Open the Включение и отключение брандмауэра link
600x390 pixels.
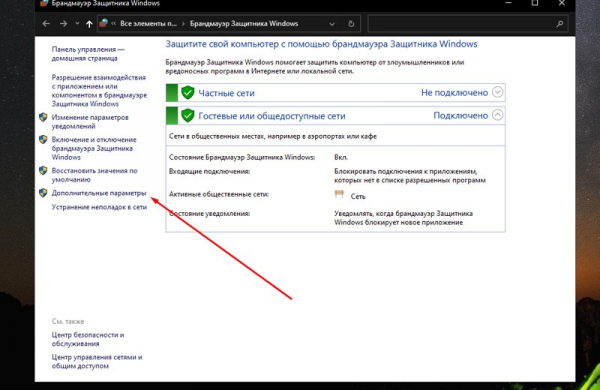tap(94, 148)
